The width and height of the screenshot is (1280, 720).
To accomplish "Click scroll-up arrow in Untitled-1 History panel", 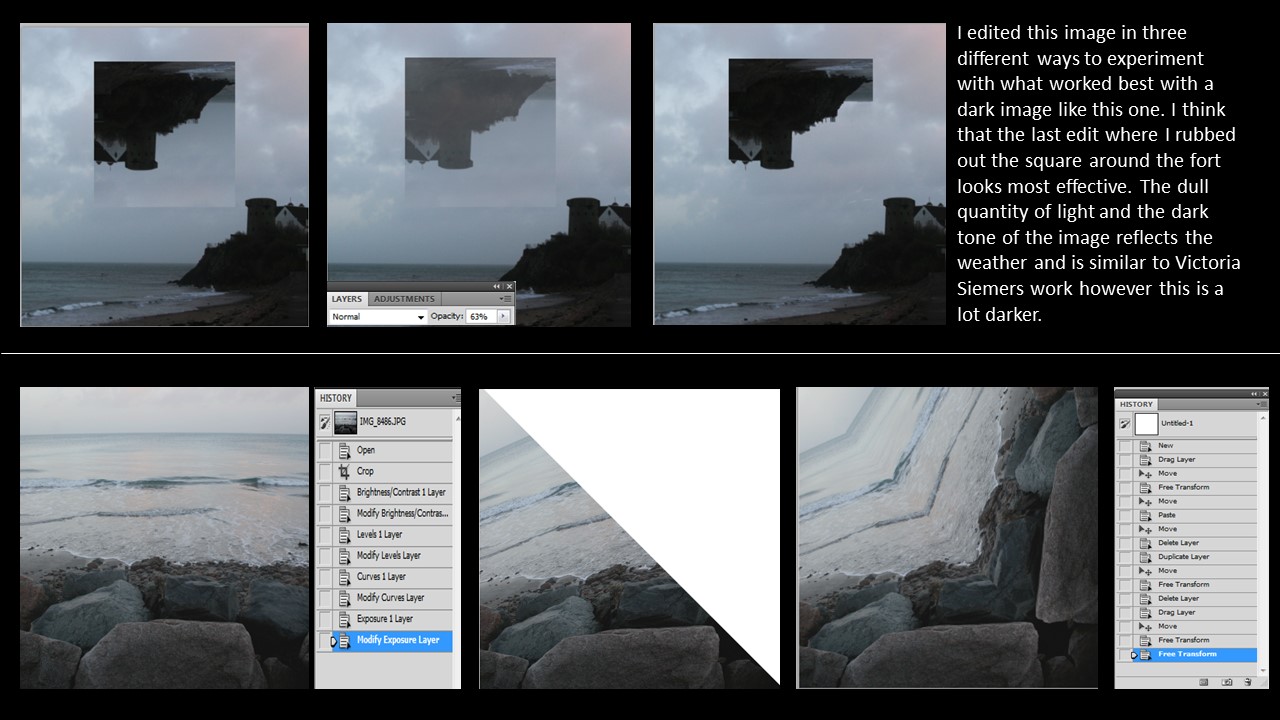I will [x=1262, y=416].
